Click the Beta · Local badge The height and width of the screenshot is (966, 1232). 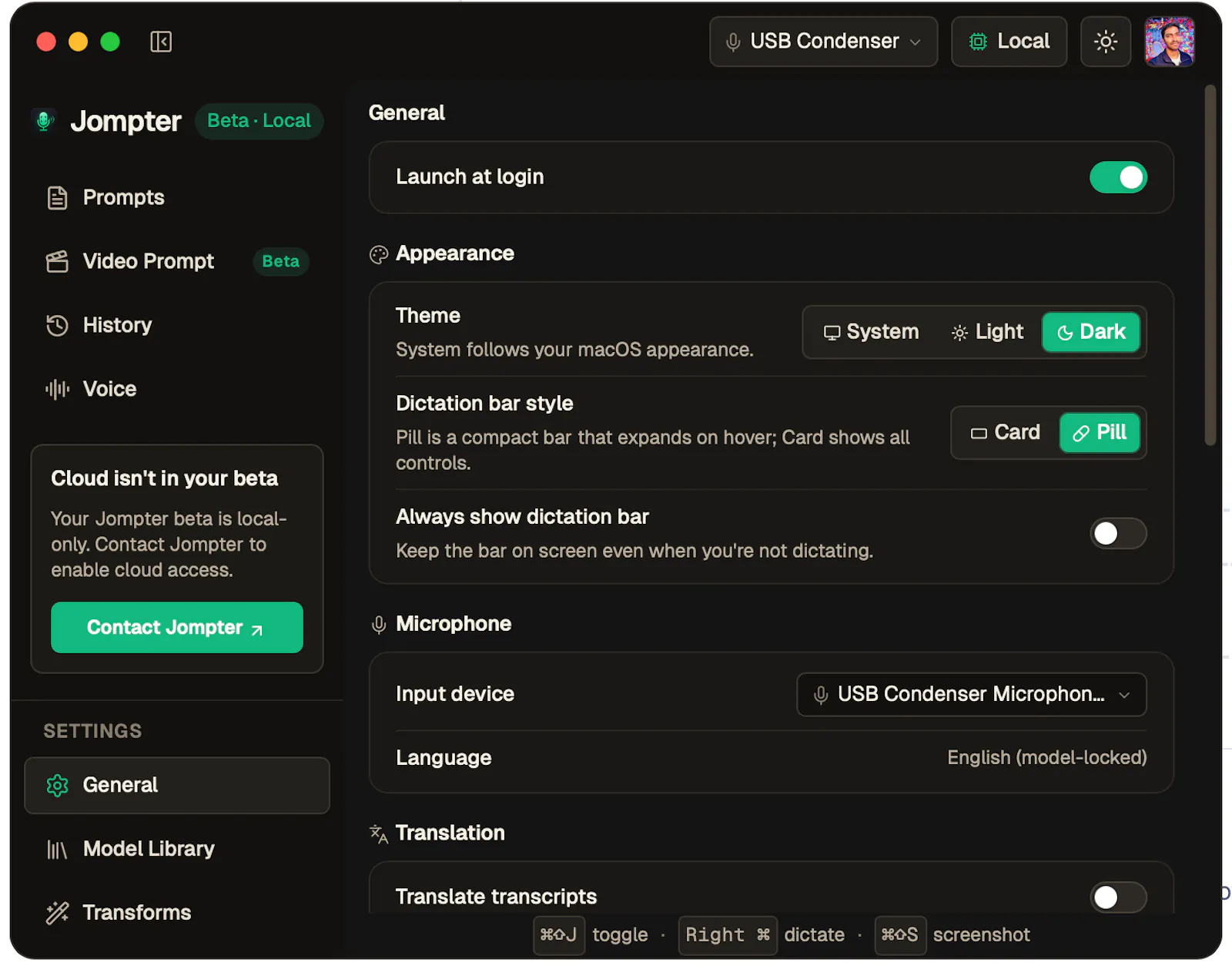[x=259, y=121]
